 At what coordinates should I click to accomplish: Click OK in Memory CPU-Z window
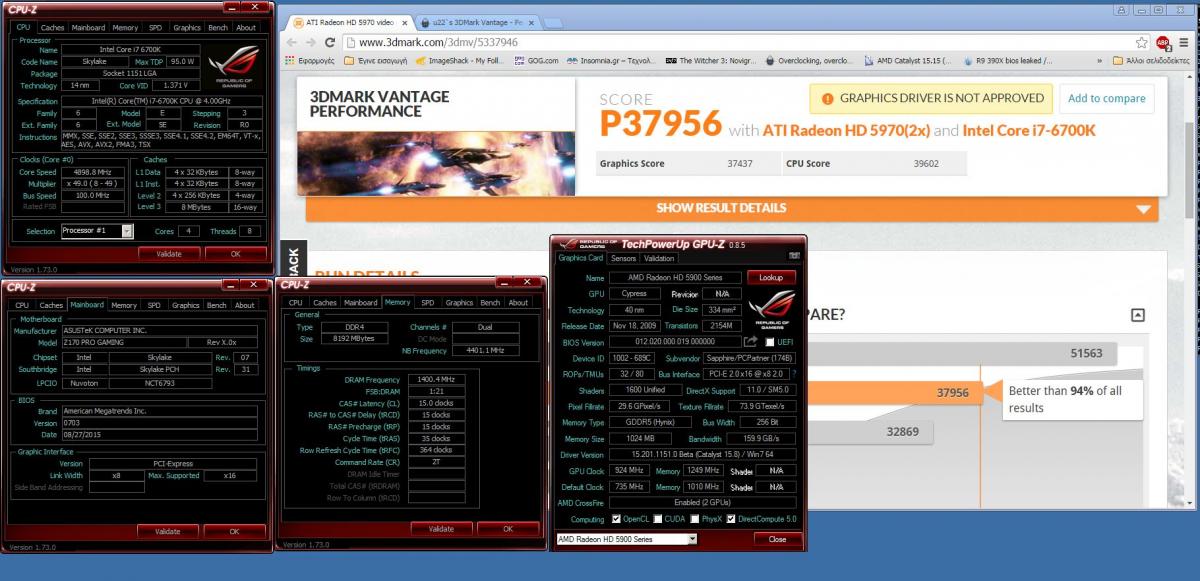coord(508,528)
